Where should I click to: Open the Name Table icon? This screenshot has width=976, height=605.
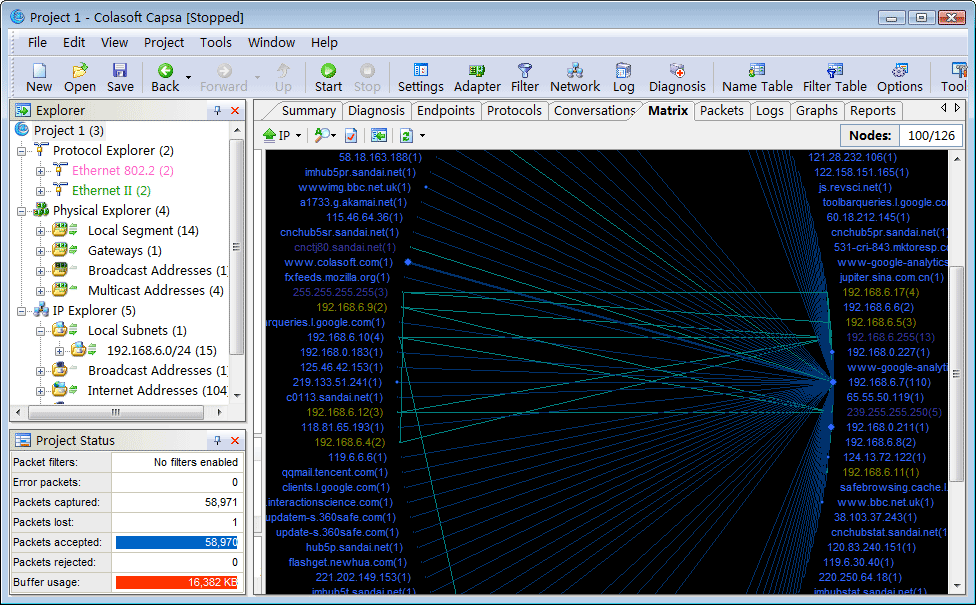757,75
